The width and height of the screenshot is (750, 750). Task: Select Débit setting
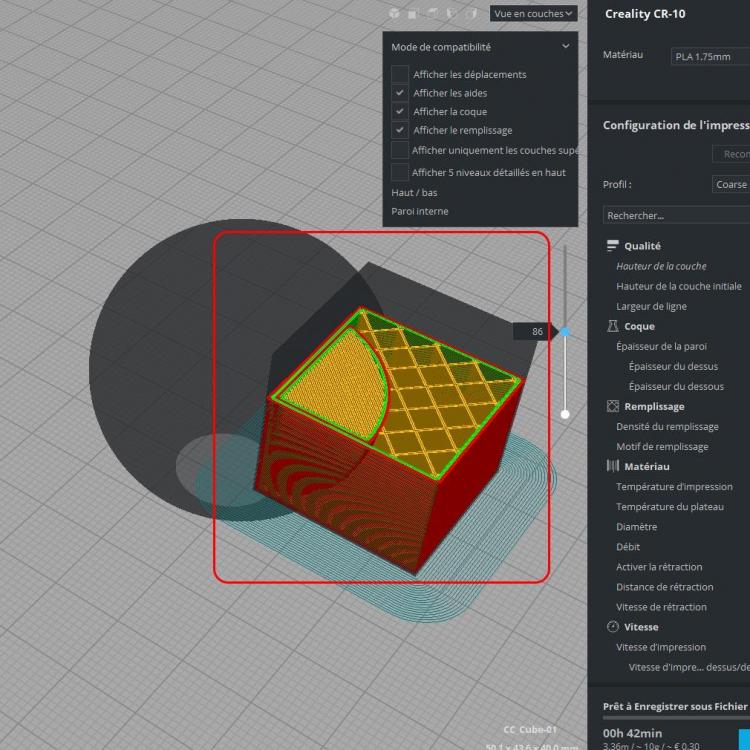[628, 547]
